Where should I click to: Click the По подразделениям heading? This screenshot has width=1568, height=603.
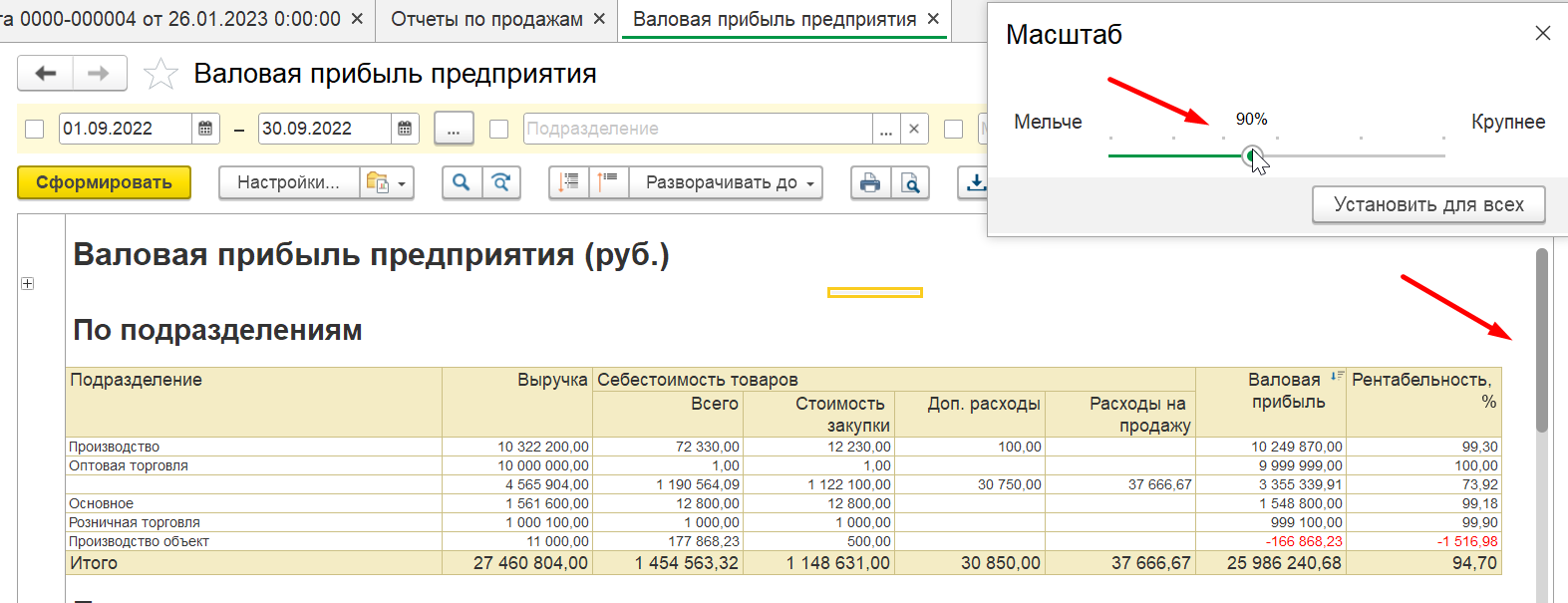[x=217, y=330]
